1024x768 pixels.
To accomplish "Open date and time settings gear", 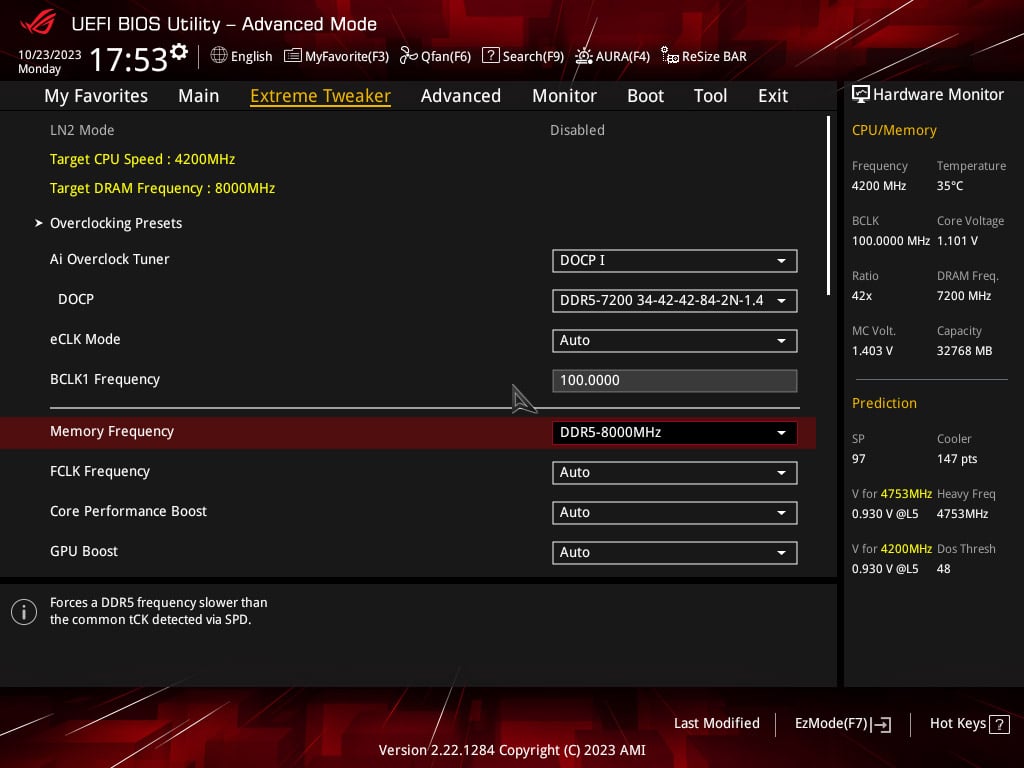I will click(179, 52).
